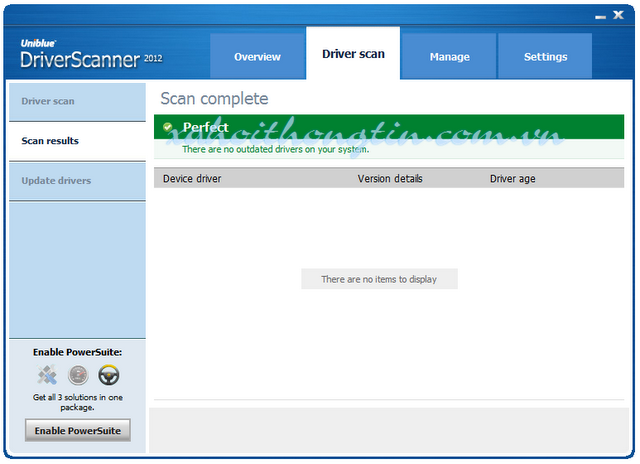Switch to the Manage tab
Image resolution: width=640 pixels, height=464 pixels.
(x=449, y=56)
